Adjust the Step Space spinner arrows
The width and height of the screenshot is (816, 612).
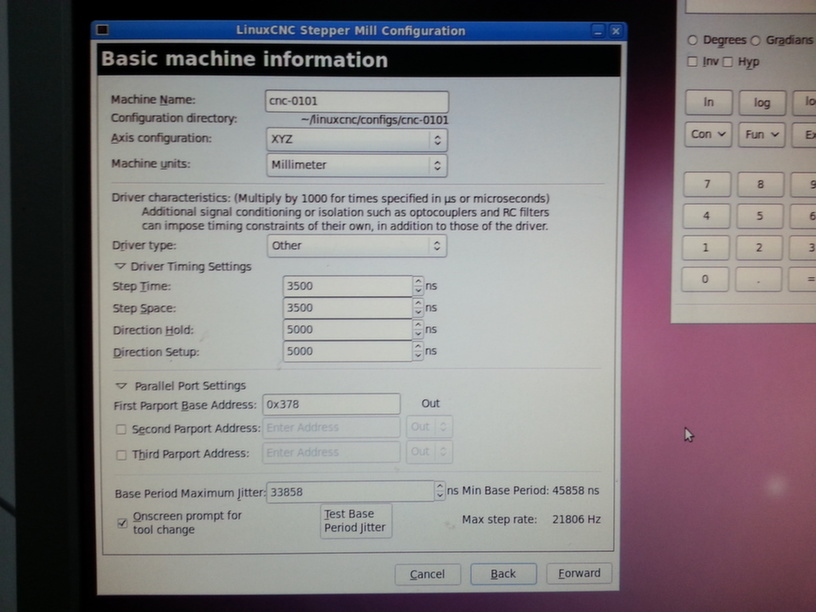(x=418, y=308)
